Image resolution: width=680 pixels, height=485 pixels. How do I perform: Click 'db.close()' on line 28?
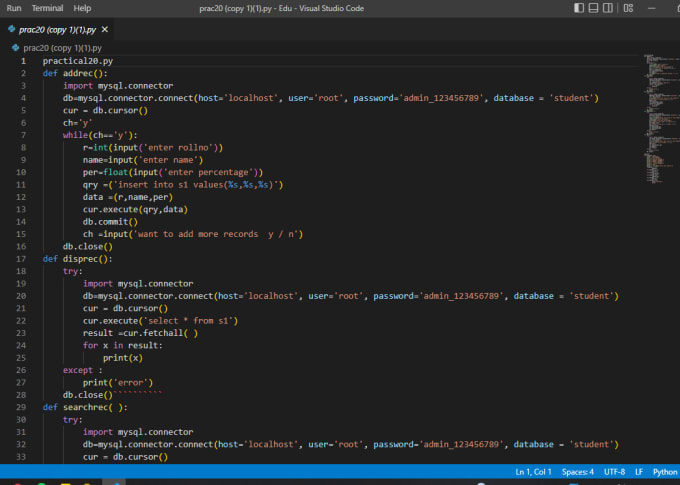(x=88, y=395)
